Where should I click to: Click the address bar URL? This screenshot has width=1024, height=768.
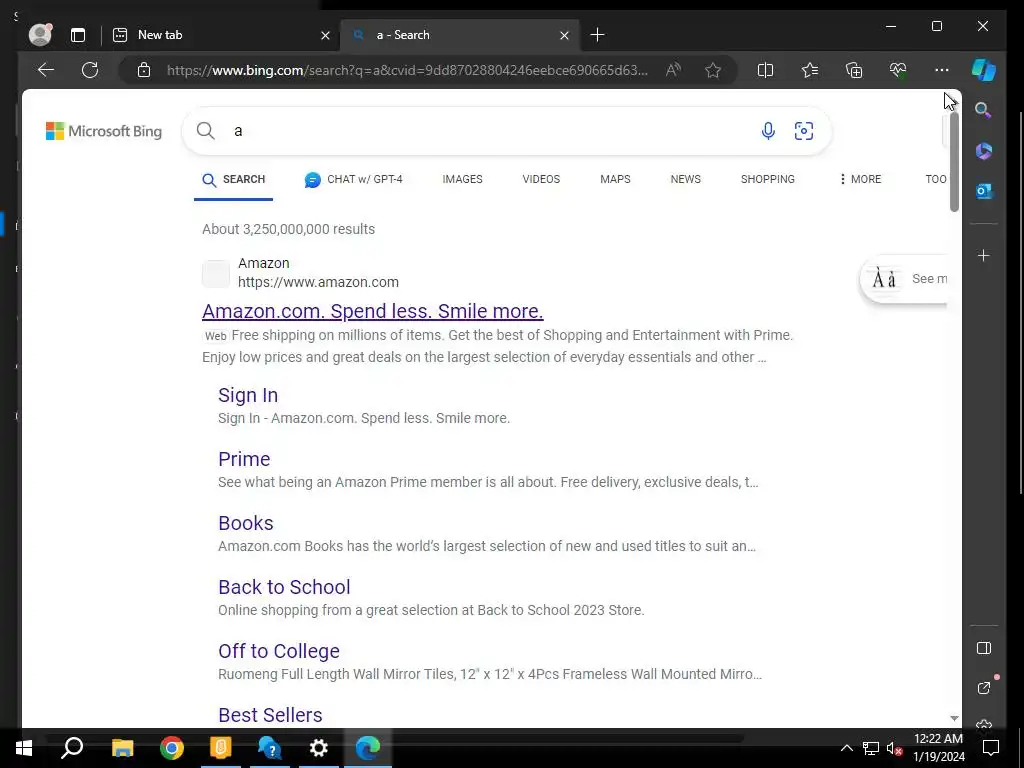[407, 70]
